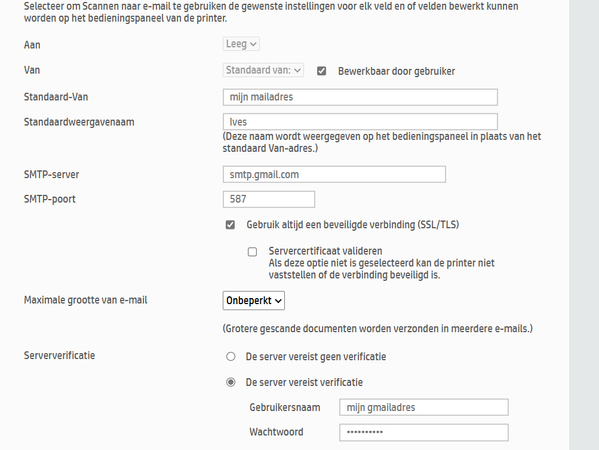Click the SMTP-poort field showing 587
This screenshot has height=450, width=599.
tap(269, 199)
